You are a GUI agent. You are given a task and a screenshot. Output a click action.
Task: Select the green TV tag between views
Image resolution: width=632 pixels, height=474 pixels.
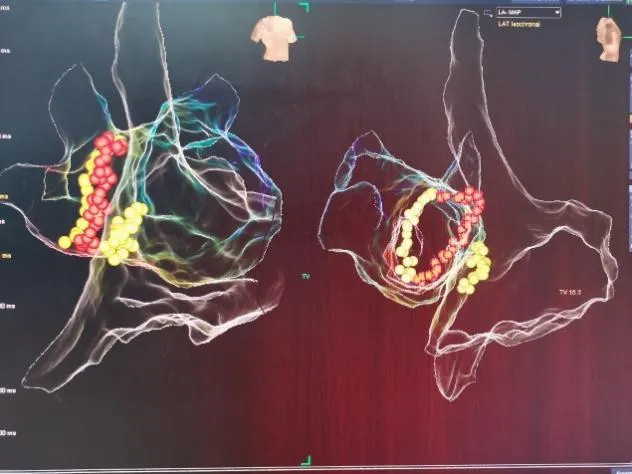[306, 271]
